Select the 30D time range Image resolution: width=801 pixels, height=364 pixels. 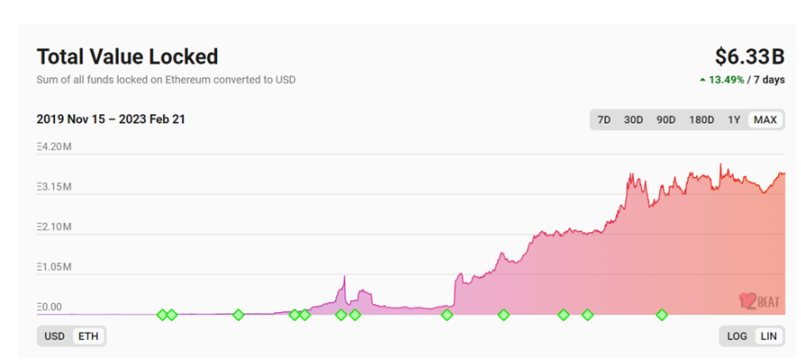[x=633, y=120]
